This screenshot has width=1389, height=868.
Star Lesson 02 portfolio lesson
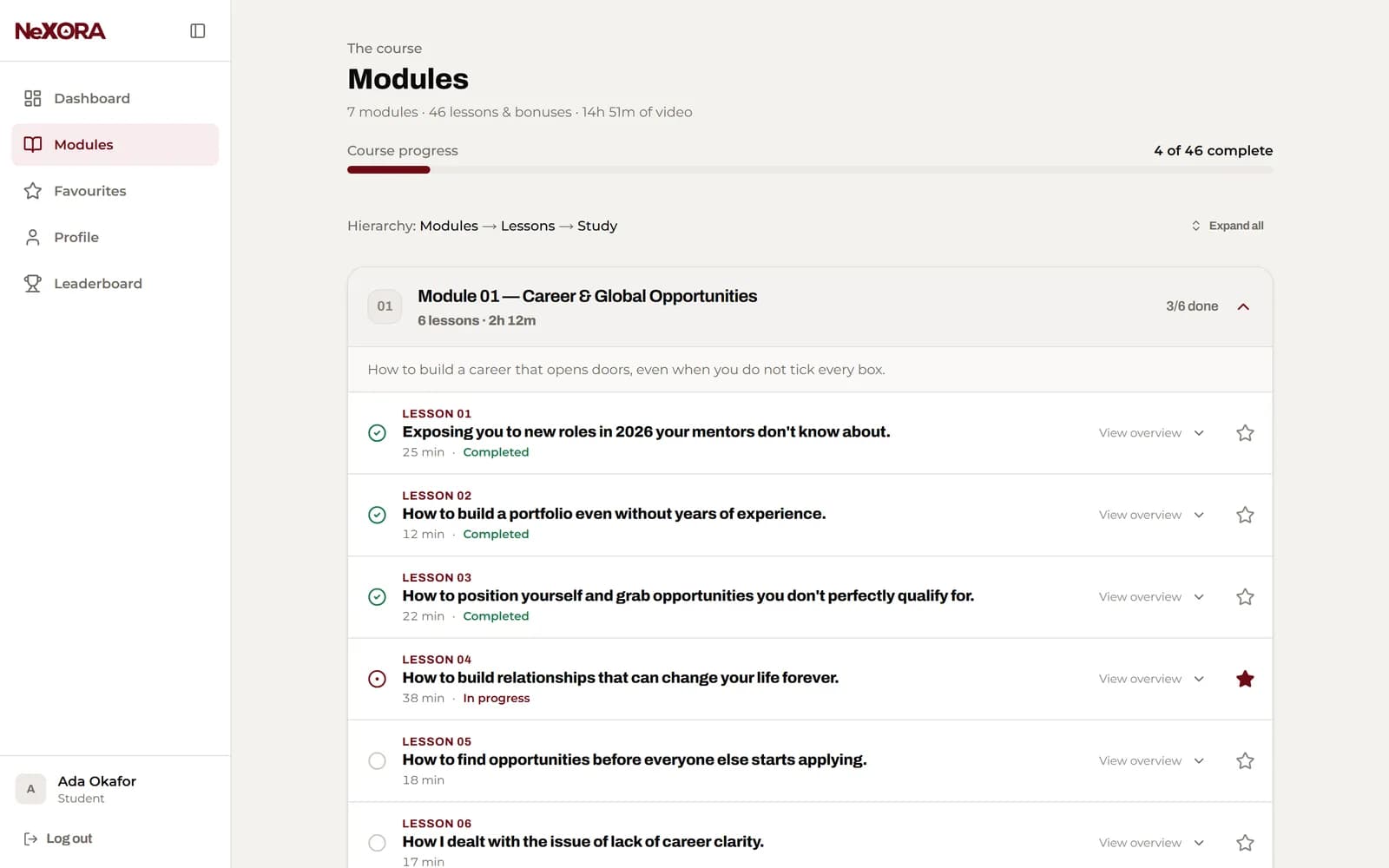tap(1245, 515)
